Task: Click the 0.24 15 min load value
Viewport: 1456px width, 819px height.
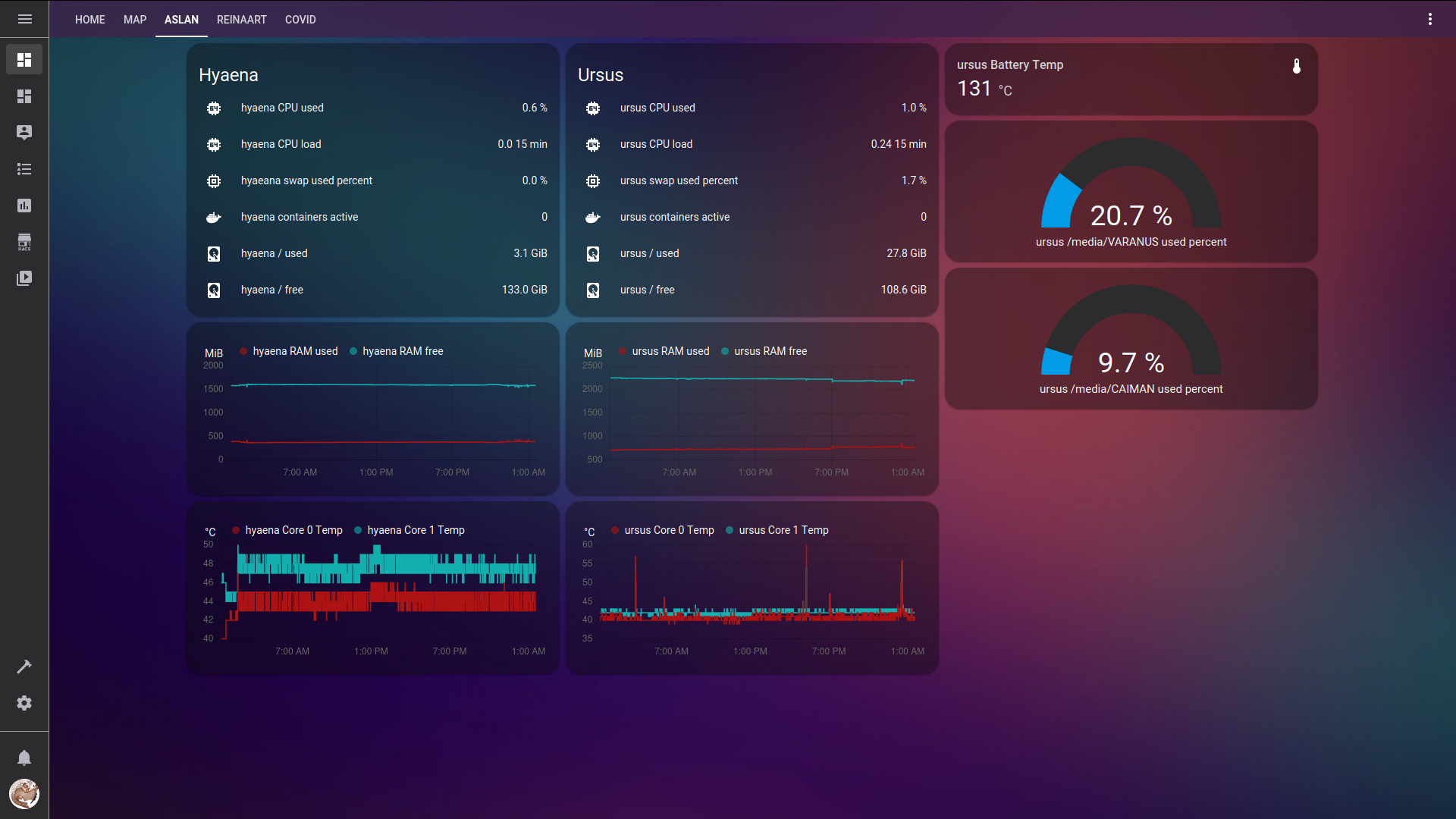Action: pos(899,145)
